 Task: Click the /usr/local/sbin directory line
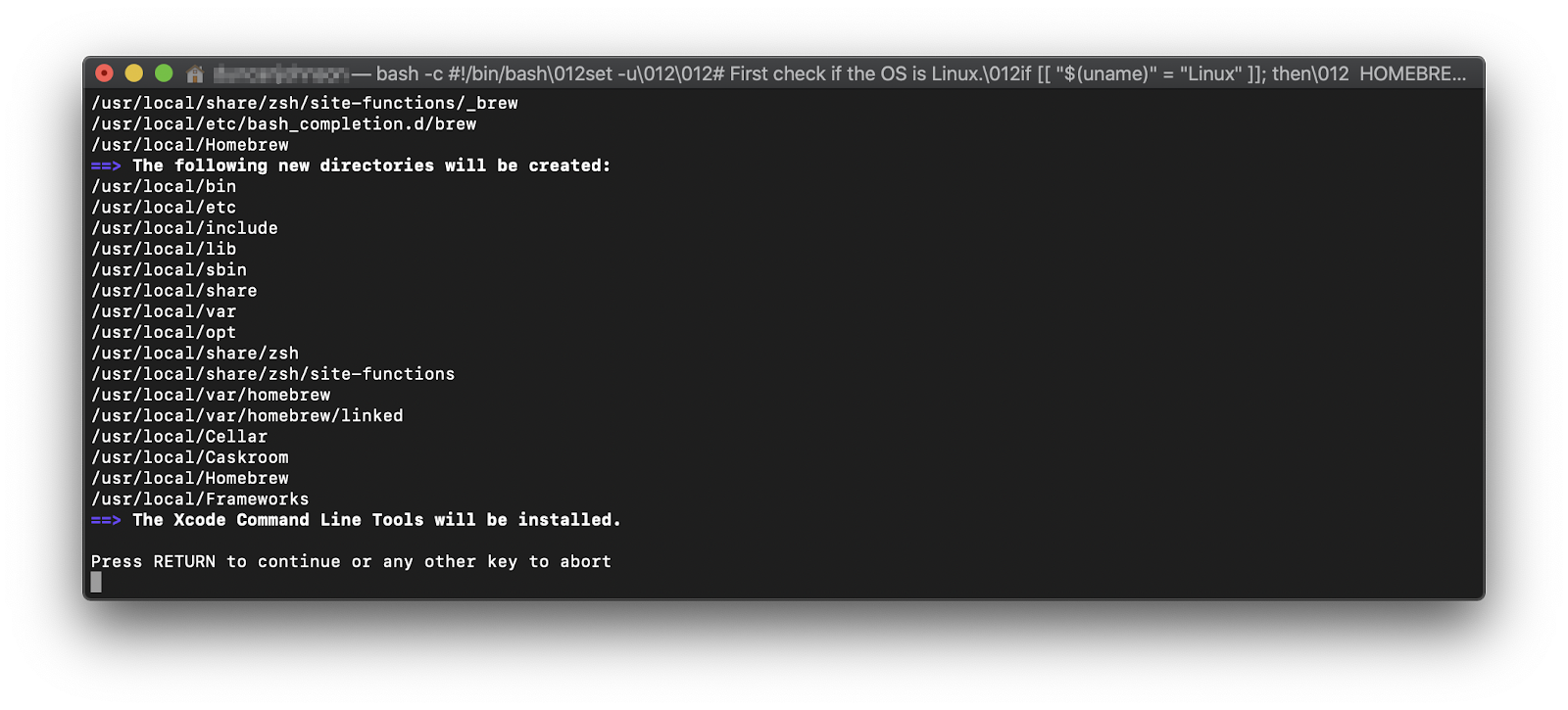click(169, 270)
